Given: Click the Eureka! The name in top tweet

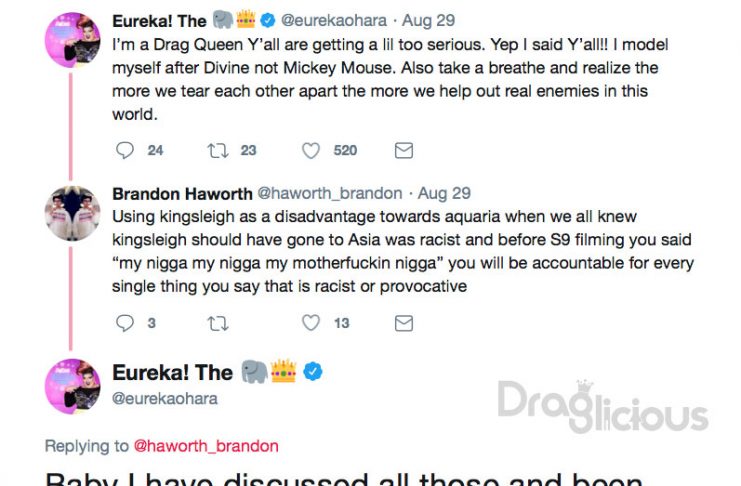Looking at the screenshot, I should click(x=159, y=21).
